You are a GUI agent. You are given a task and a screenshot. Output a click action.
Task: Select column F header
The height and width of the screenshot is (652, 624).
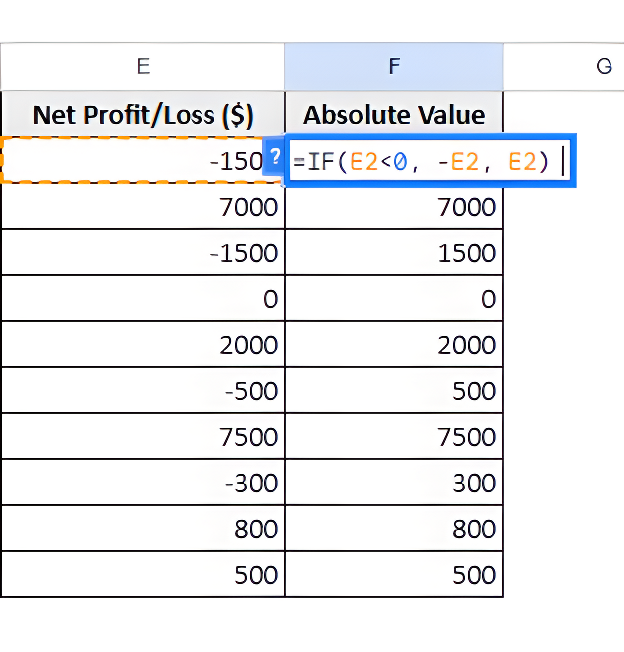394,67
